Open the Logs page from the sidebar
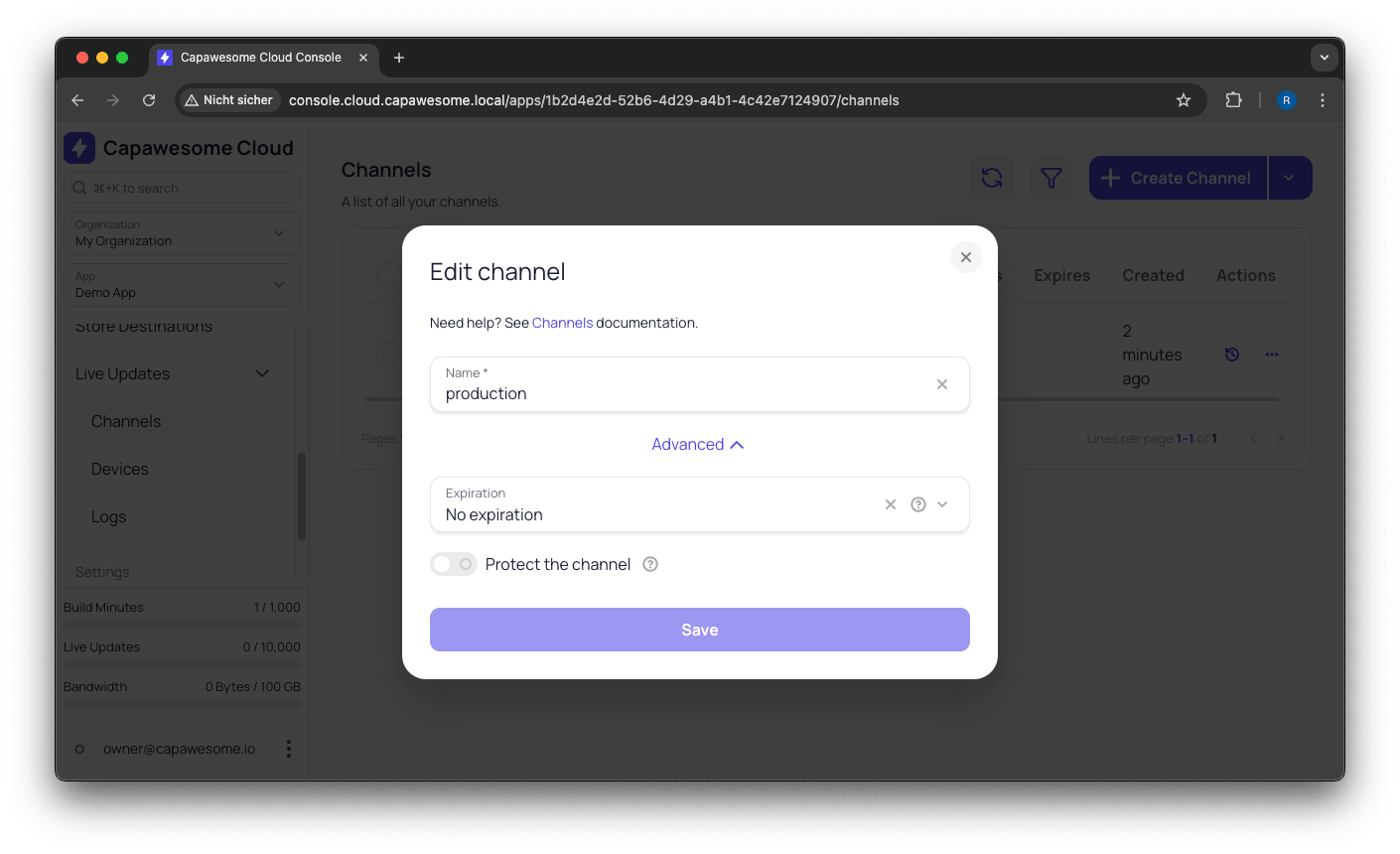1400x854 pixels. [108, 516]
